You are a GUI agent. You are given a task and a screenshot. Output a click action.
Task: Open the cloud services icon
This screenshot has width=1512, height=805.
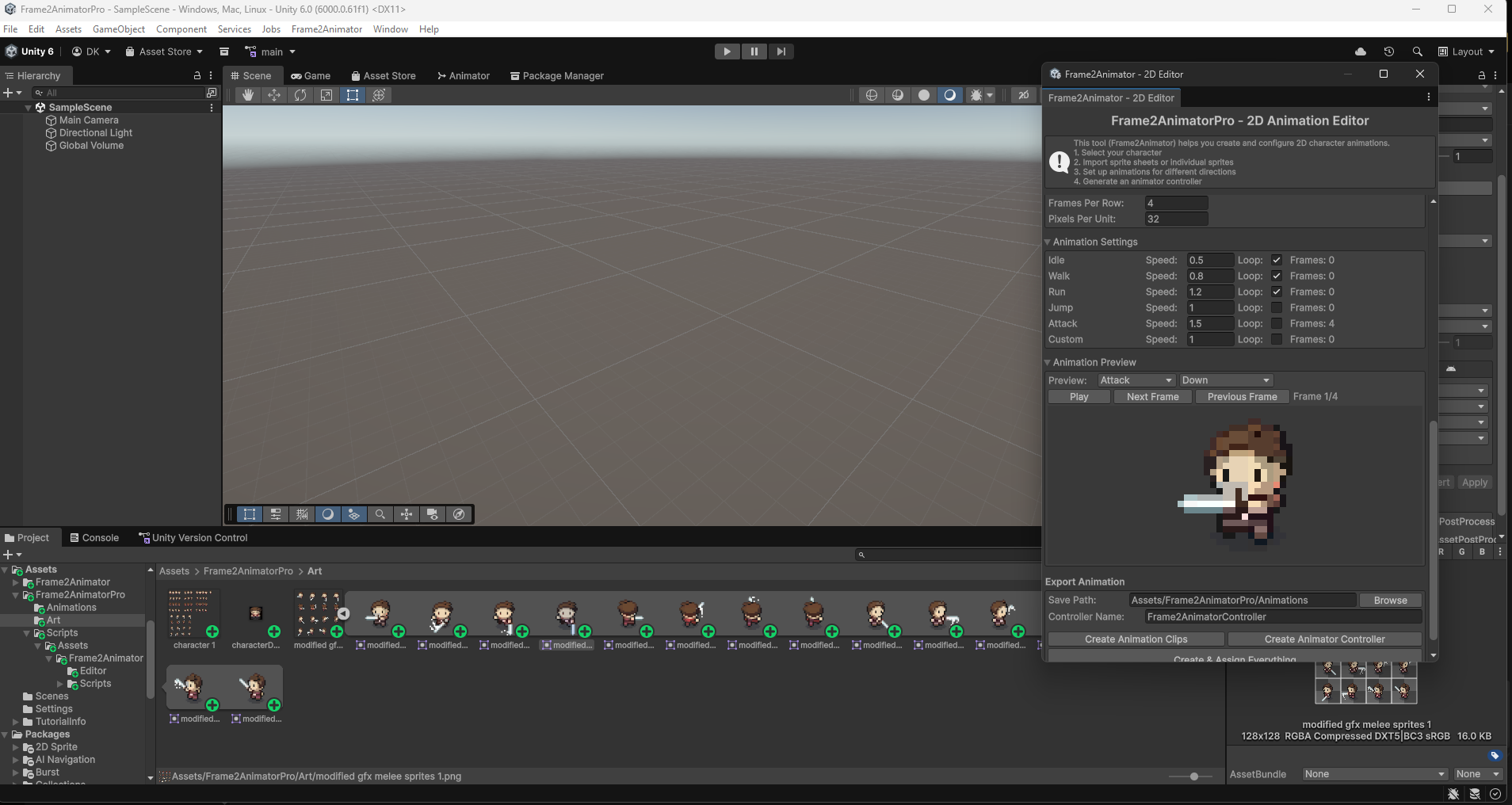pos(1361,52)
